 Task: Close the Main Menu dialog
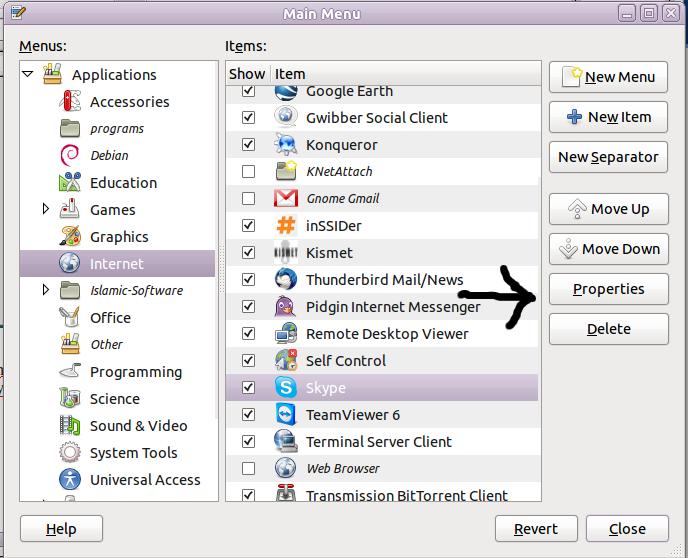pyautogui.click(x=627, y=529)
